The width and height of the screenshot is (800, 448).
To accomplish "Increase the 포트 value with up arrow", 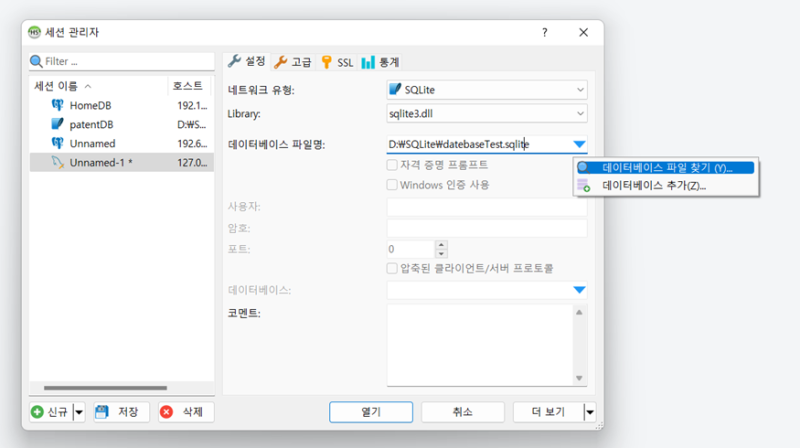I will pyautogui.click(x=441, y=244).
